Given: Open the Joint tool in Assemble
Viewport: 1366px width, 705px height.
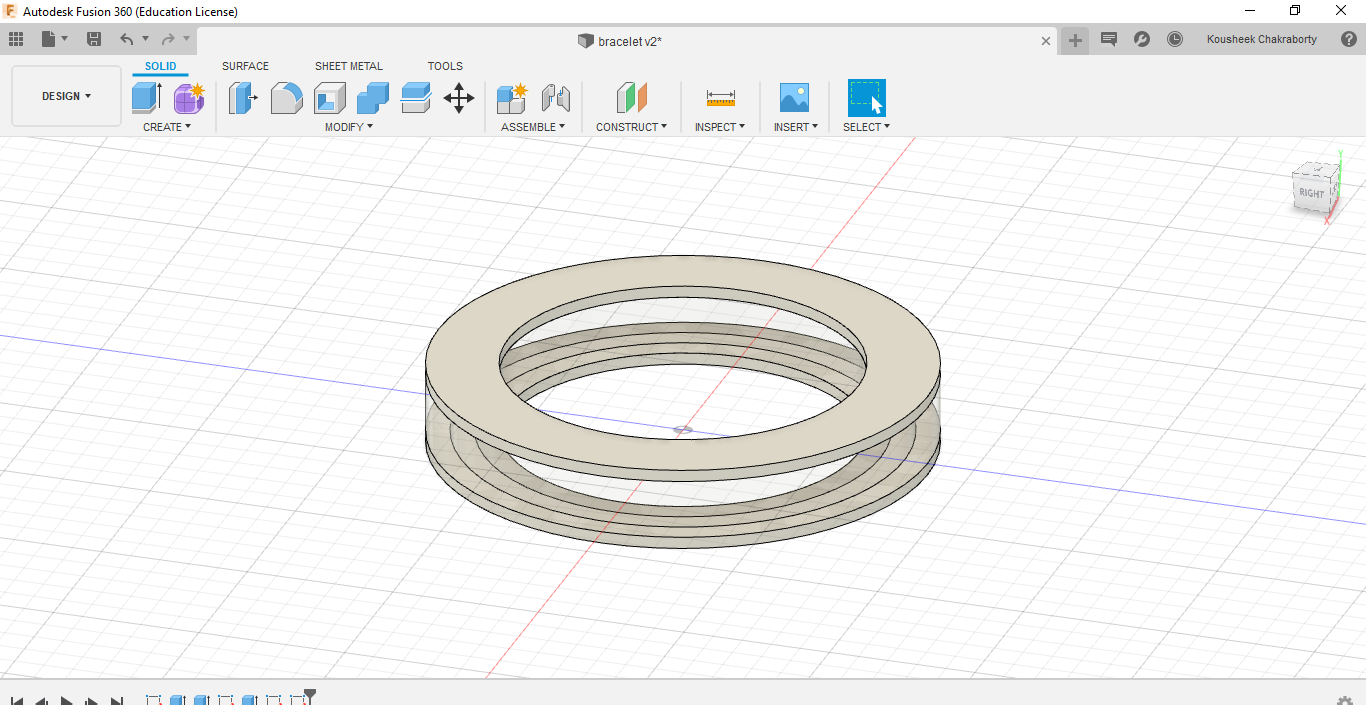Looking at the screenshot, I should click(556, 97).
